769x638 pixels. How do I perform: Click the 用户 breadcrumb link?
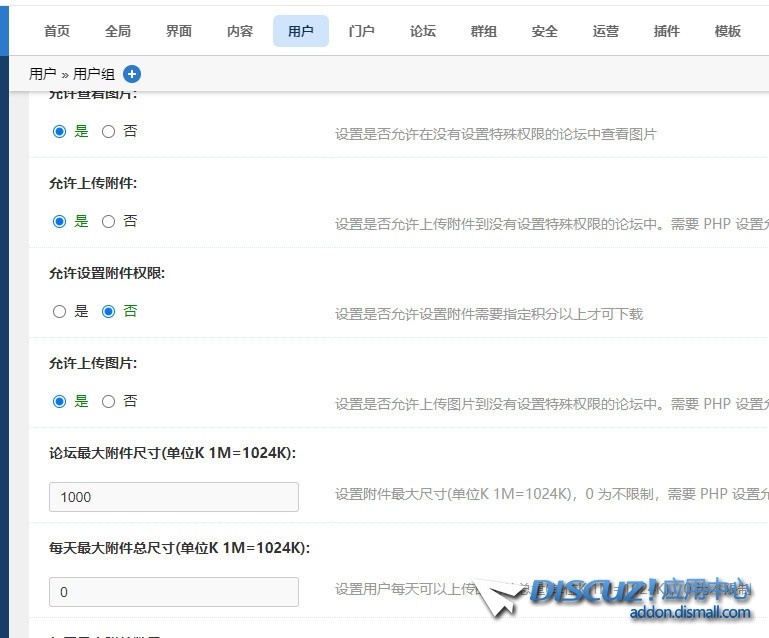[42, 74]
